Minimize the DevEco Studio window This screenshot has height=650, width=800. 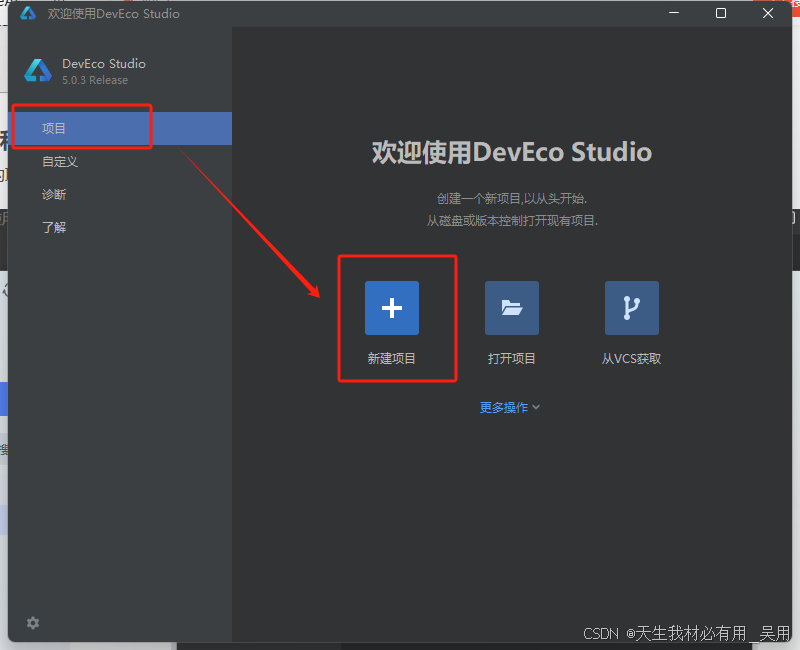tap(674, 13)
